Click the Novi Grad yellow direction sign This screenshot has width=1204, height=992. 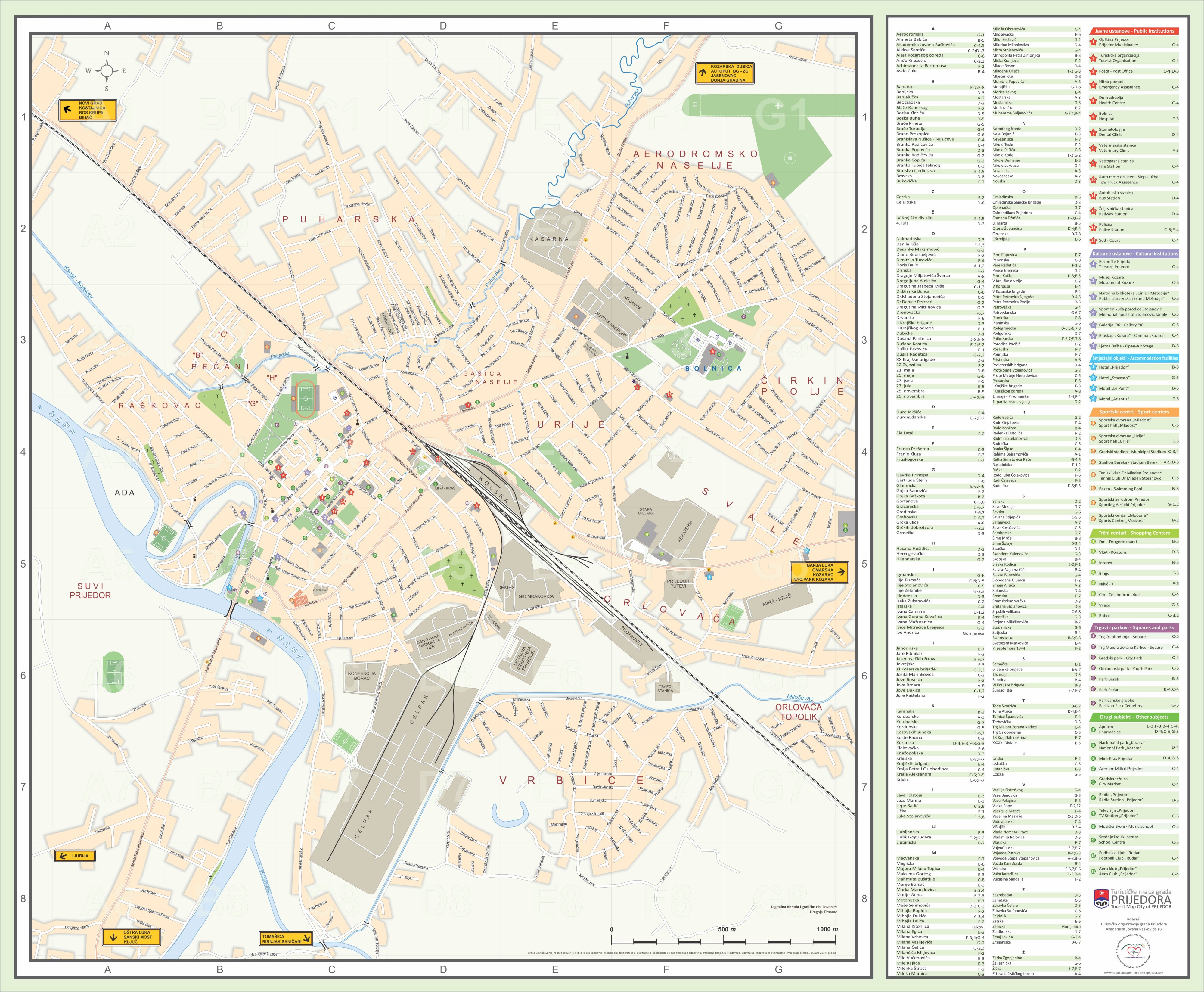click(88, 110)
